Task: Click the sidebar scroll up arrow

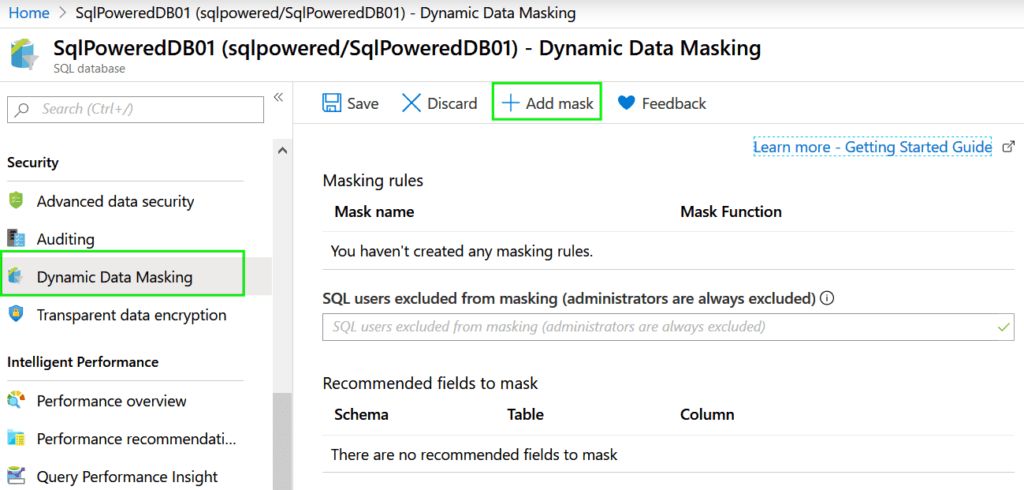Action: click(282, 150)
